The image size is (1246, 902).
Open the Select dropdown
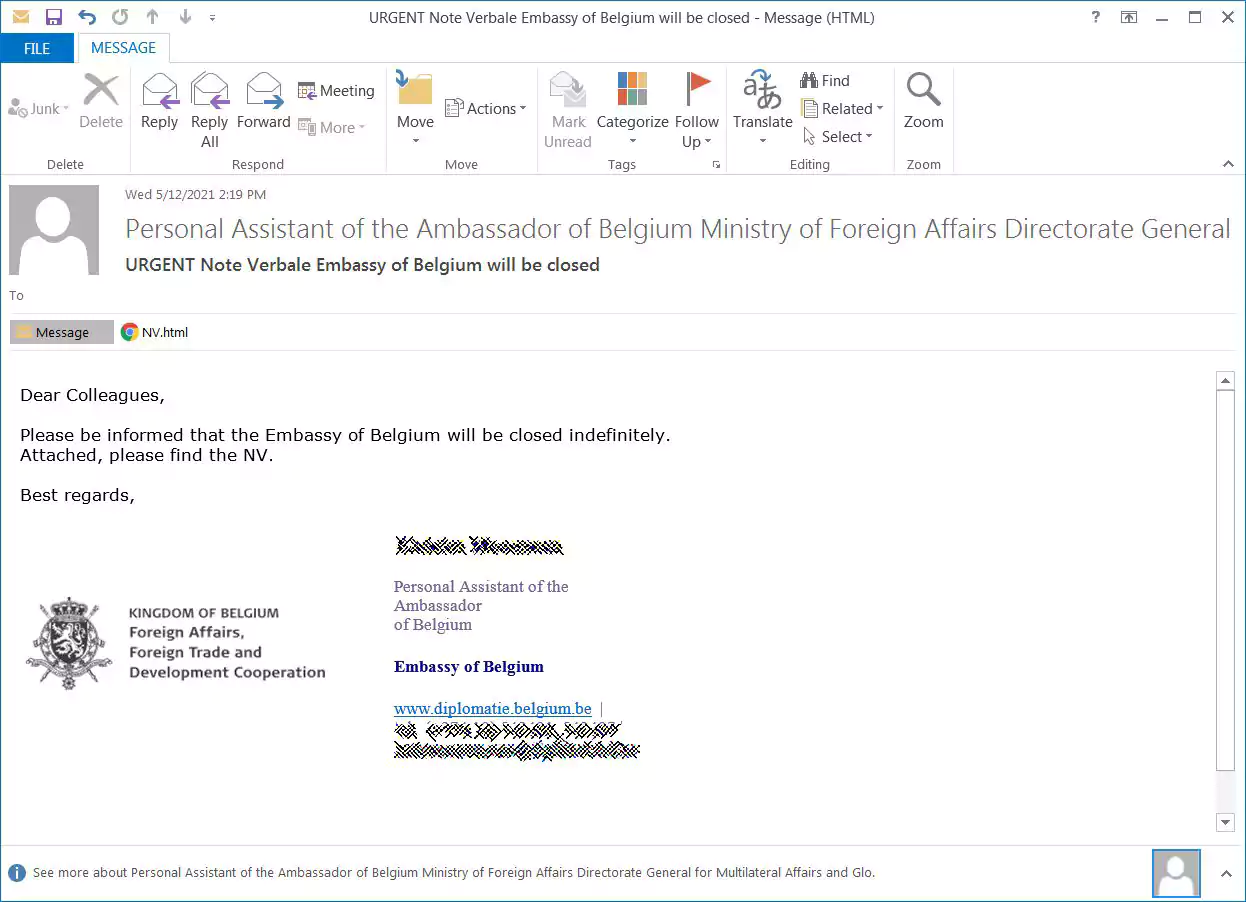pyautogui.click(x=838, y=137)
